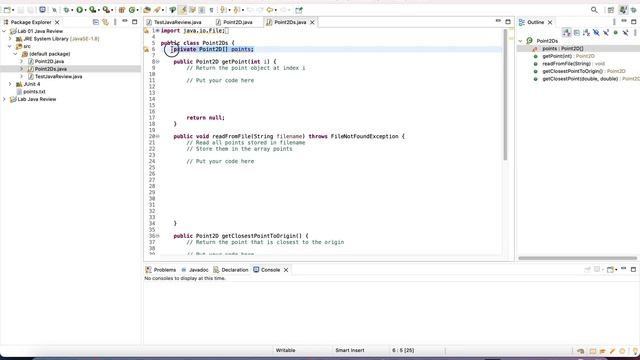The height and width of the screenshot is (360, 640).
Task: Toggle Hide Non-Public Members in Outline
Action: pos(616,32)
